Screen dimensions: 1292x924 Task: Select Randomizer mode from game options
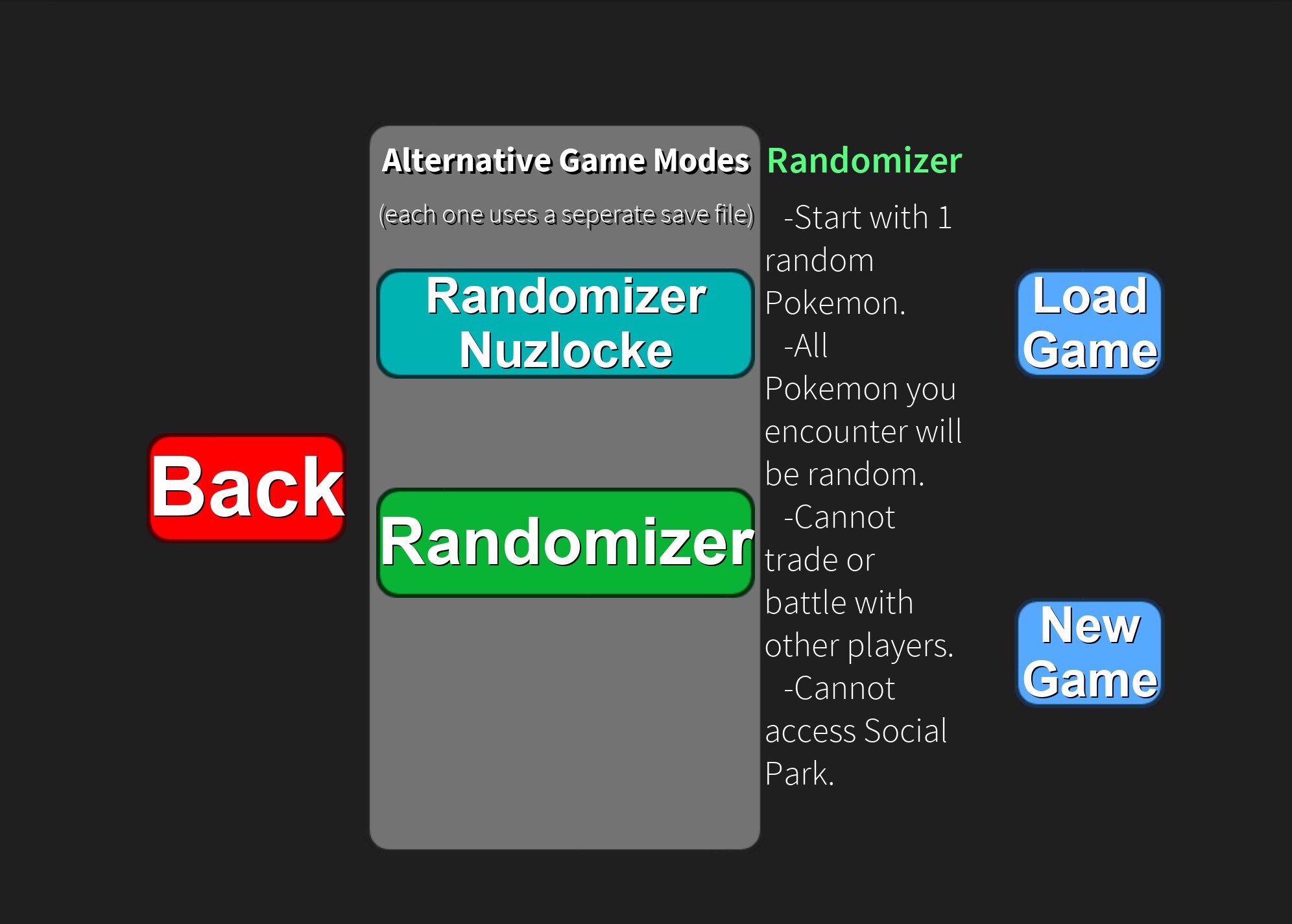(x=565, y=545)
